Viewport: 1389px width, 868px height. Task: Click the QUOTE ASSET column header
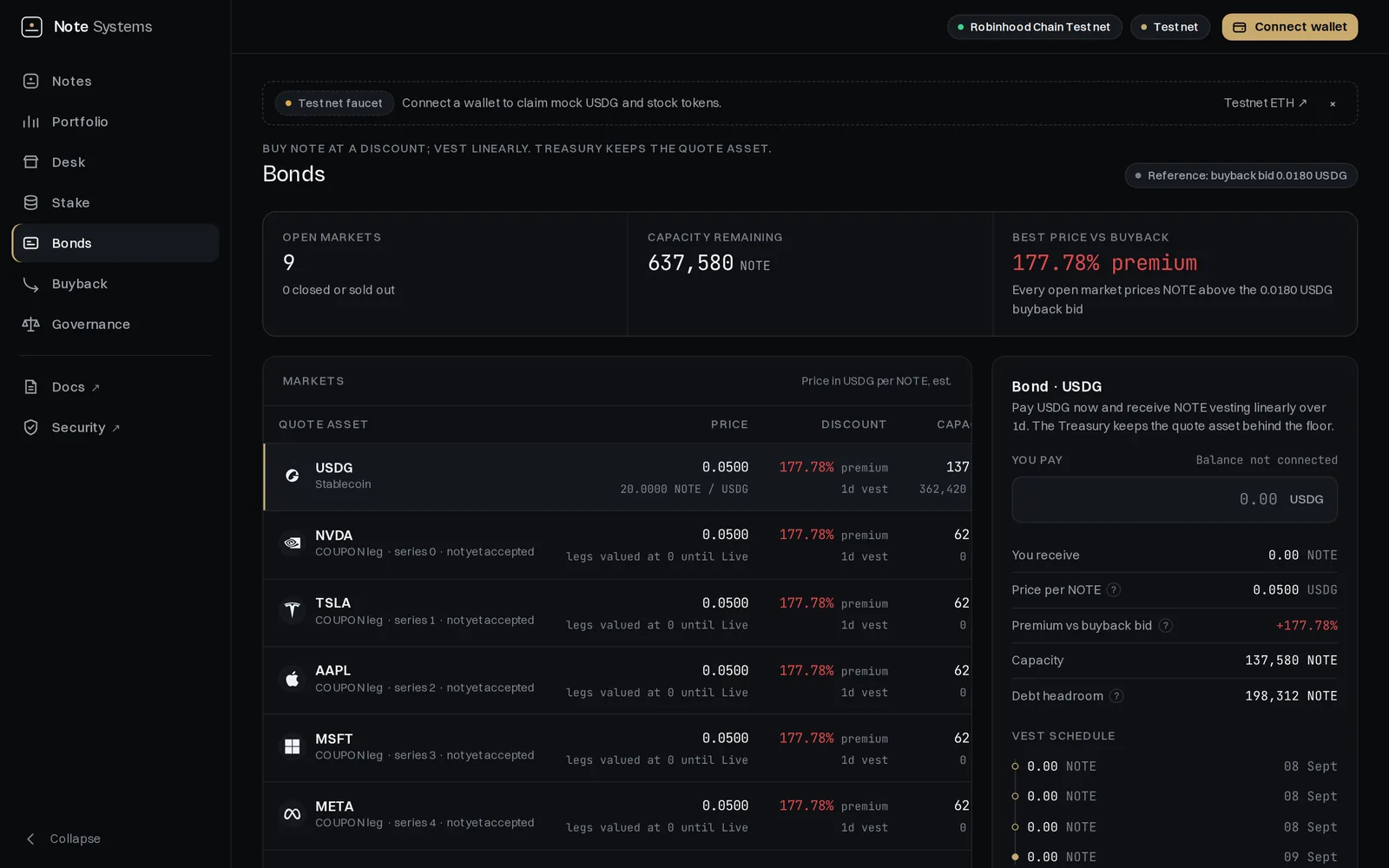click(323, 424)
